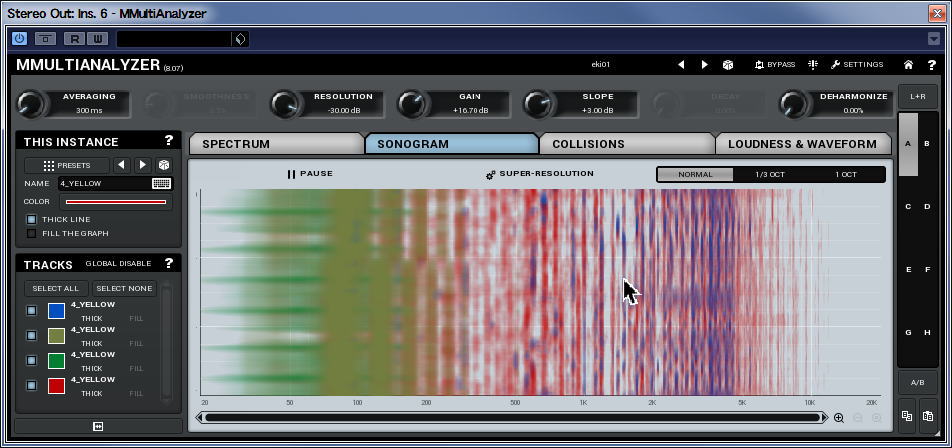This screenshot has width=952, height=448.
Task: Open the PRESETS list button
Action: [67, 165]
